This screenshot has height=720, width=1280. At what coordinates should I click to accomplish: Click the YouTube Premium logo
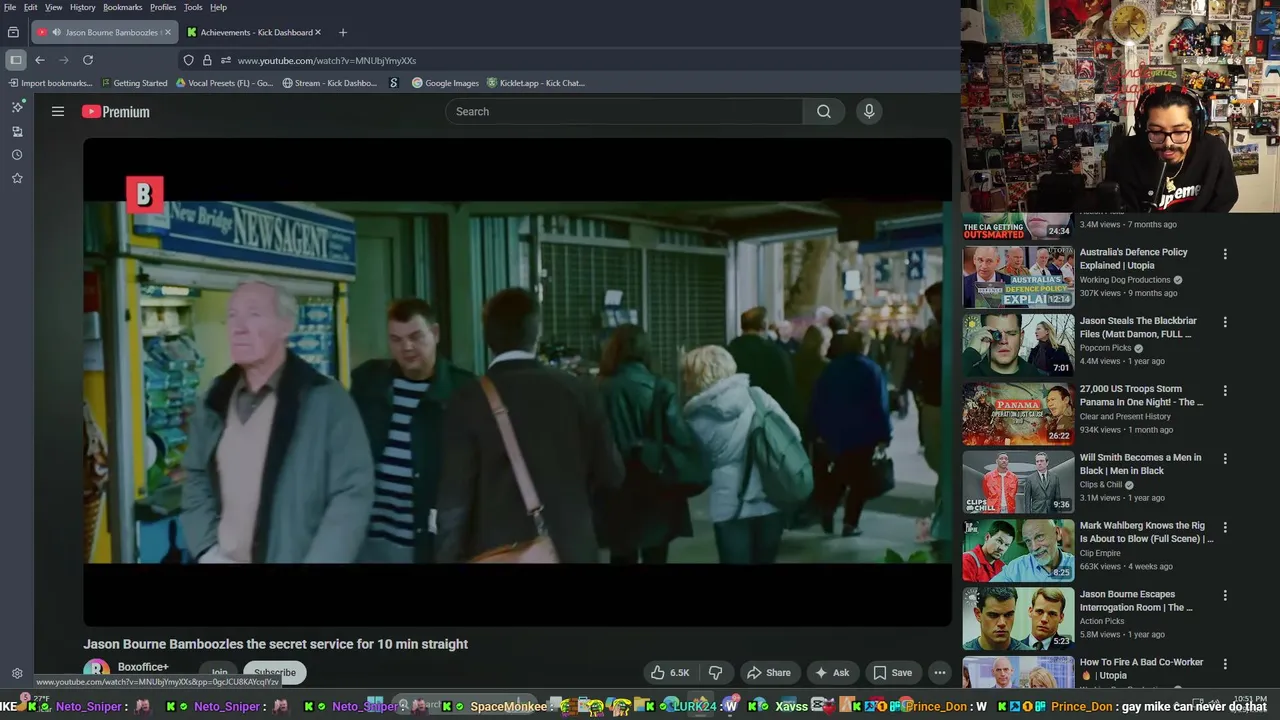pyautogui.click(x=116, y=112)
